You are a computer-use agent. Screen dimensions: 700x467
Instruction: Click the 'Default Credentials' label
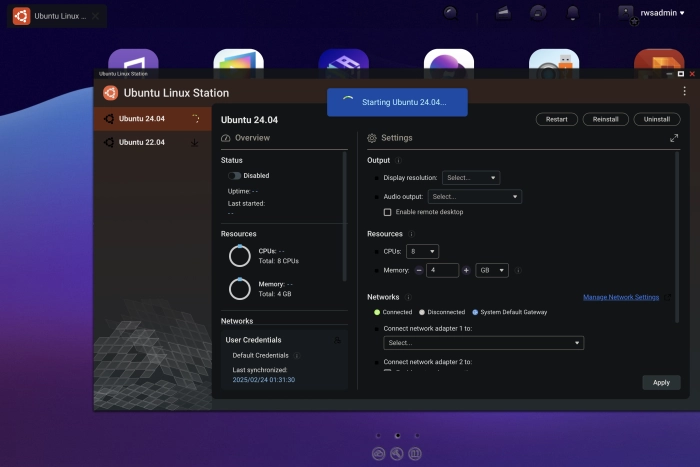260,356
